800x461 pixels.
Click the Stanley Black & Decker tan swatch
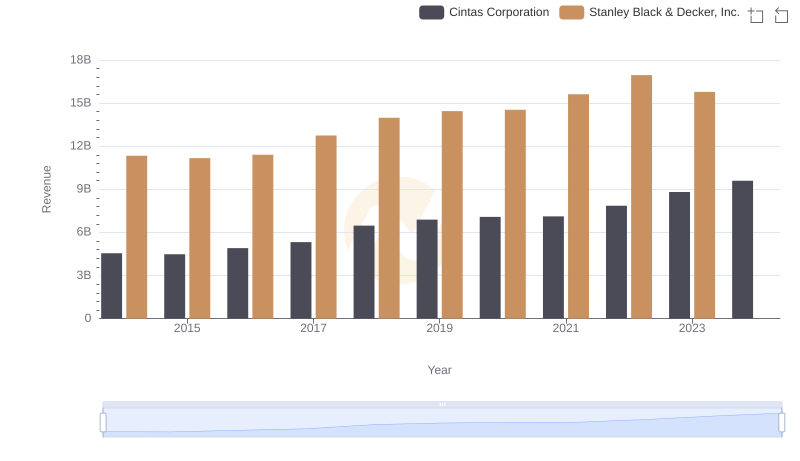coord(571,12)
